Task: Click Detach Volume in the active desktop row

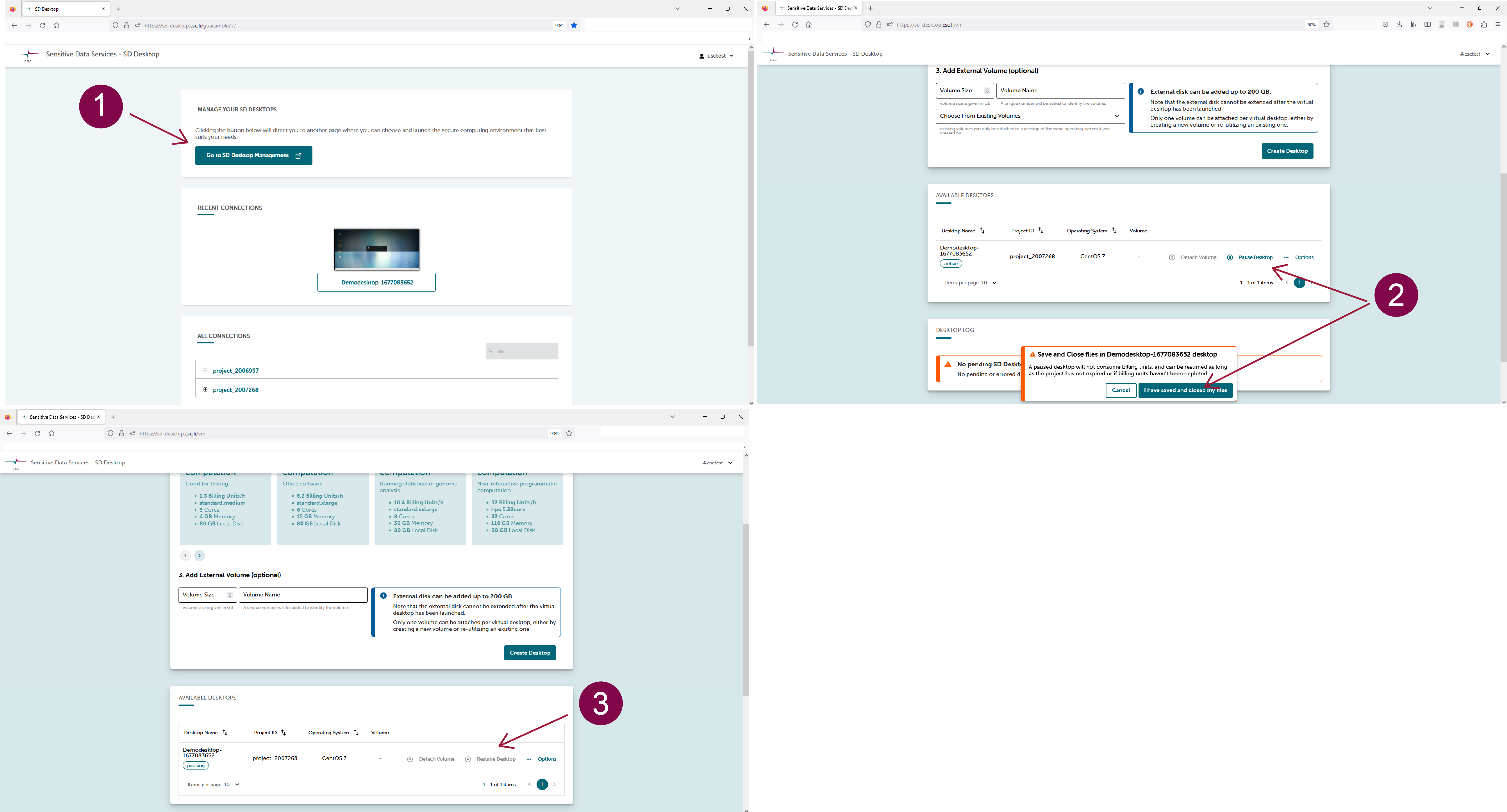Action: [x=1198, y=257]
